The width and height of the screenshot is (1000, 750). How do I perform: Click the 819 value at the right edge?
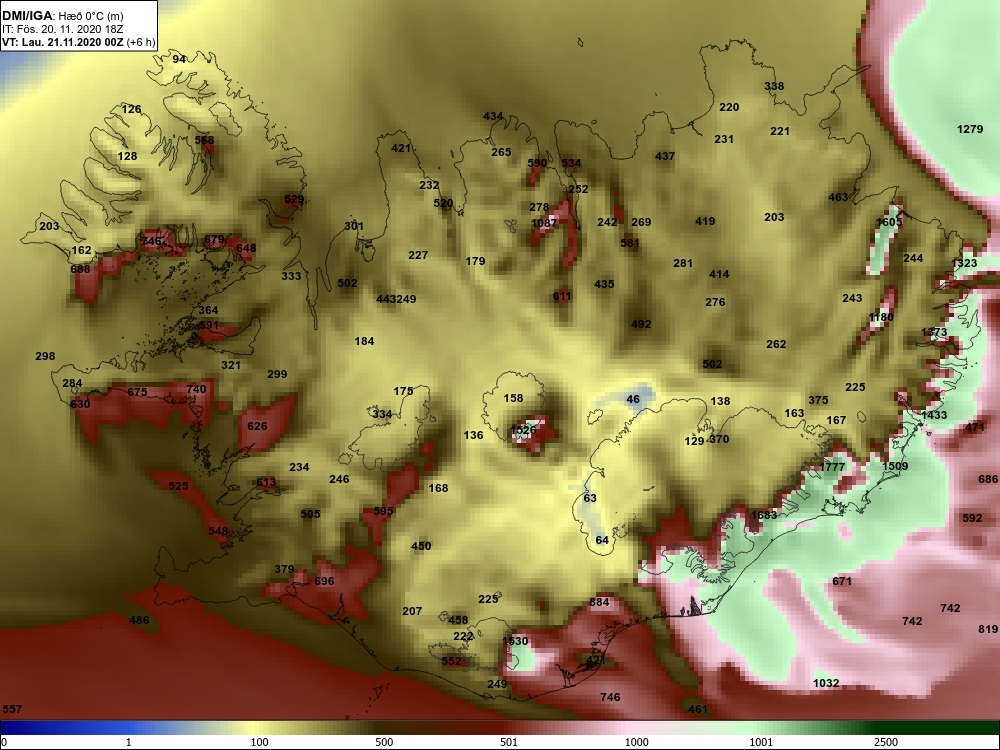point(988,629)
